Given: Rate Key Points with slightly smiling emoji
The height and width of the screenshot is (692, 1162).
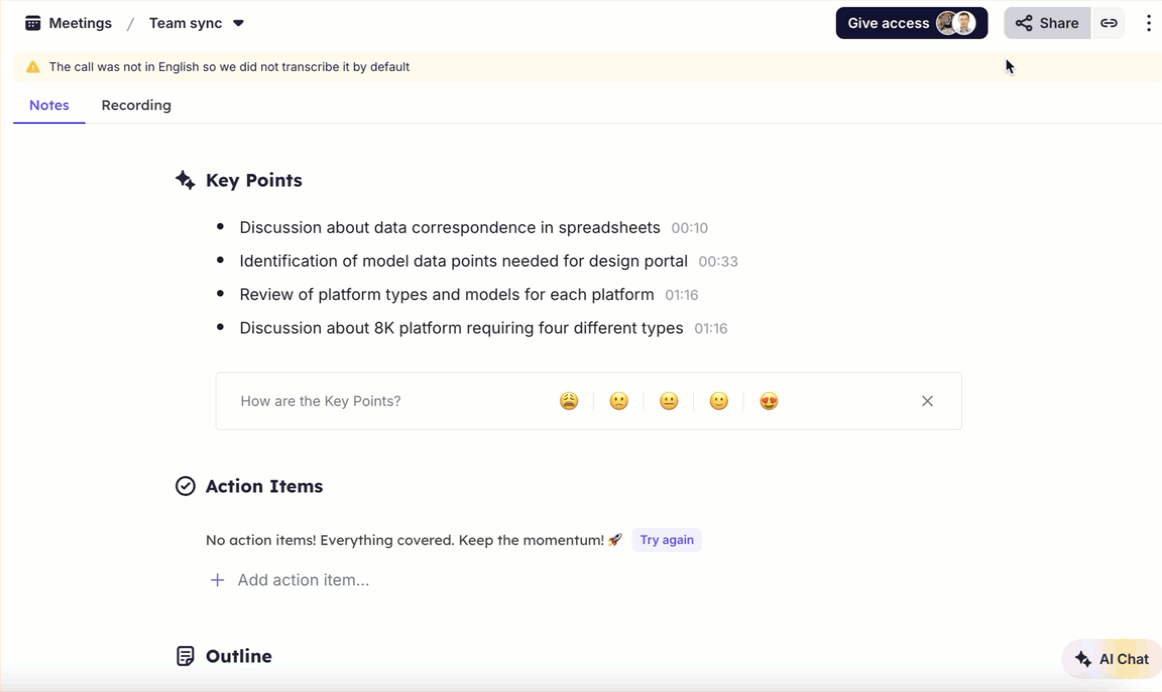Looking at the screenshot, I should pyautogui.click(x=719, y=401).
